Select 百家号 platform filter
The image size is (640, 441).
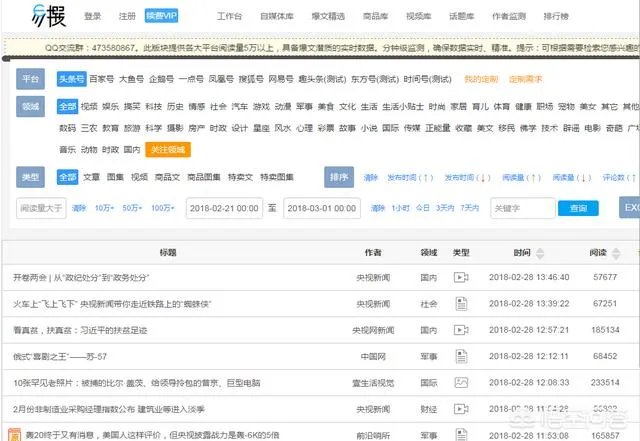(x=102, y=79)
